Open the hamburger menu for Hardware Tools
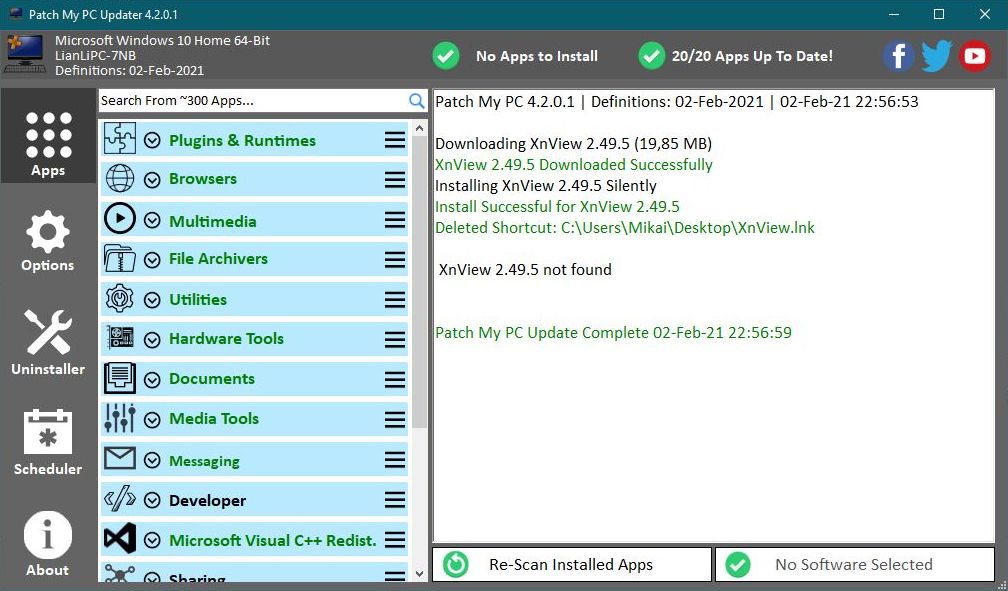The height and width of the screenshot is (591, 1008). (395, 340)
